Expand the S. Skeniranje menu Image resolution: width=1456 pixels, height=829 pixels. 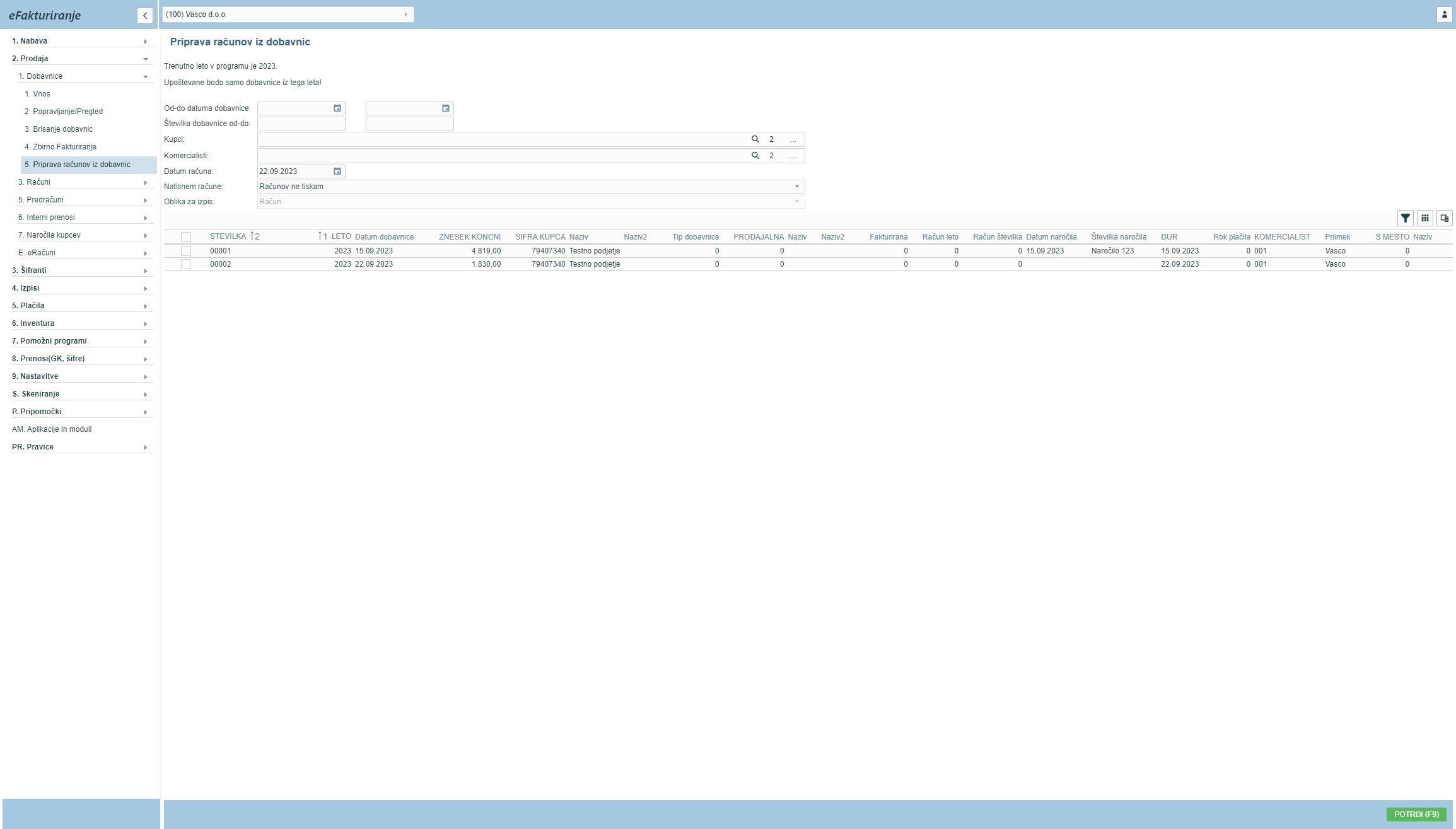coord(82,394)
